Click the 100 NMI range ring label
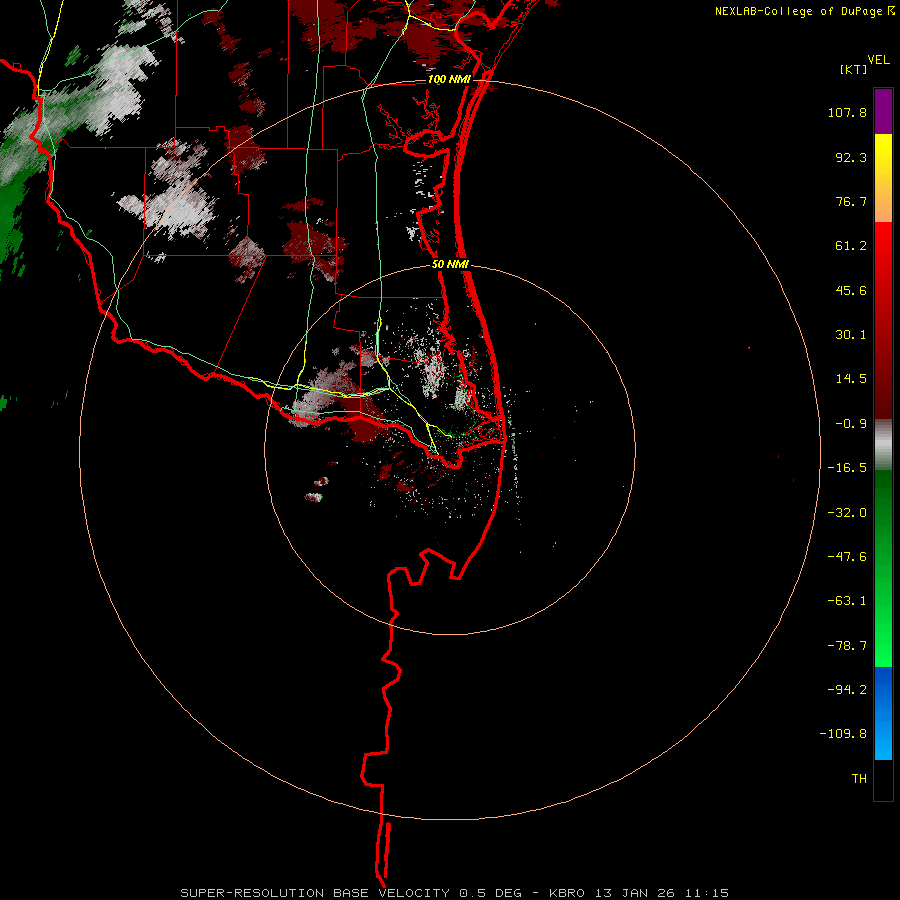900x900 pixels. coord(449,79)
